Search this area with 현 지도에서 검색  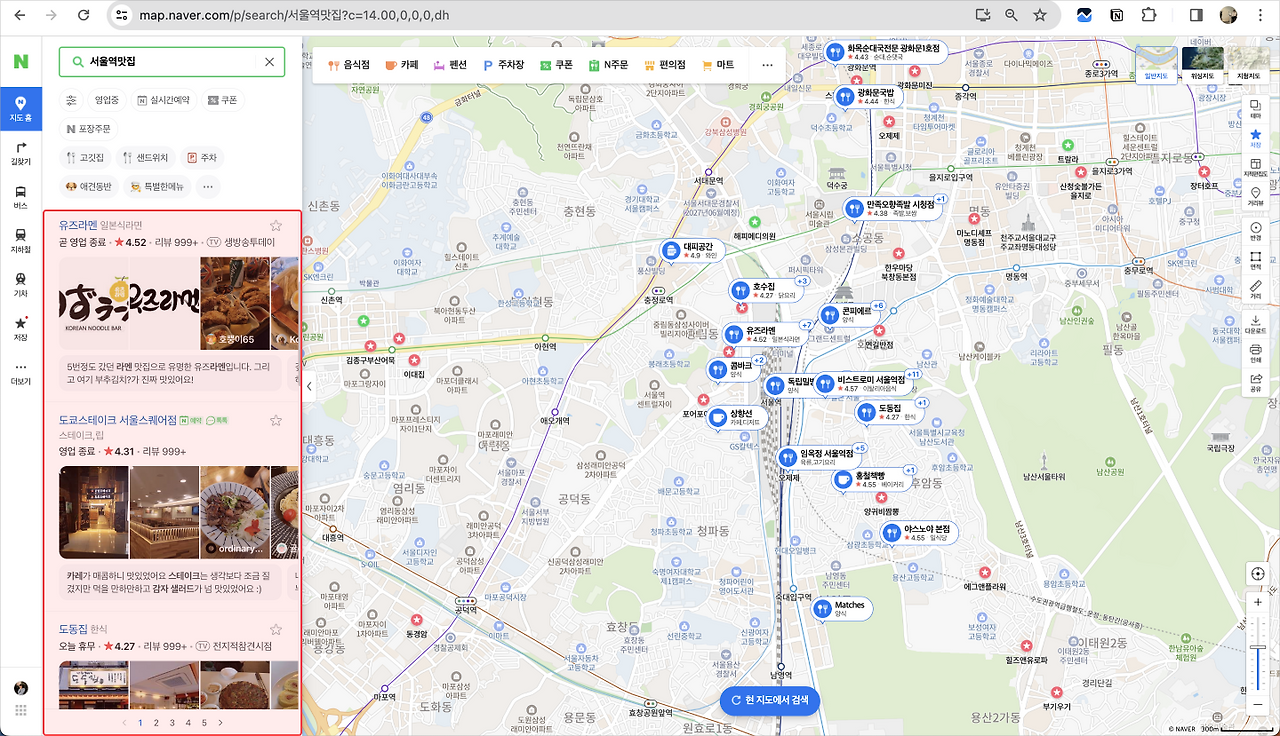pos(770,700)
